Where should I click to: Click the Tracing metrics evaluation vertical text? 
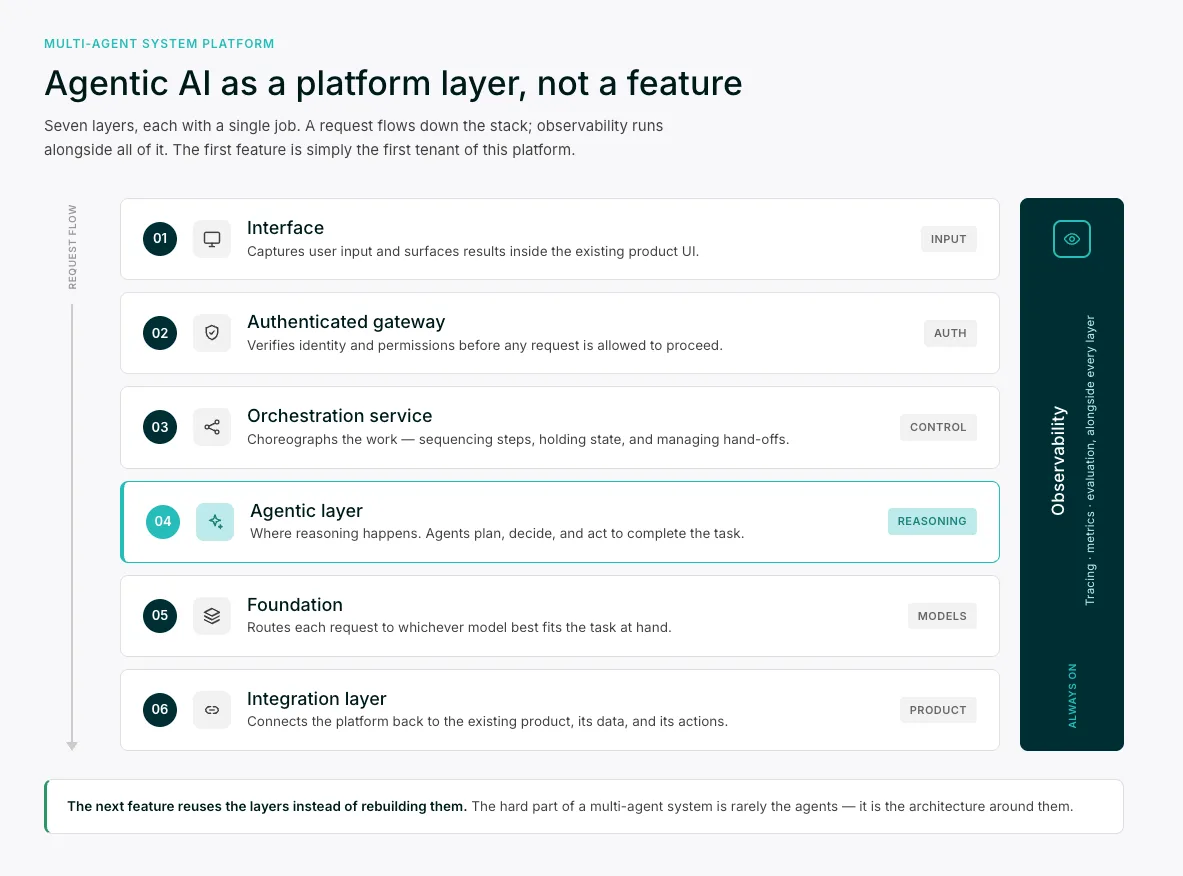coord(1090,460)
